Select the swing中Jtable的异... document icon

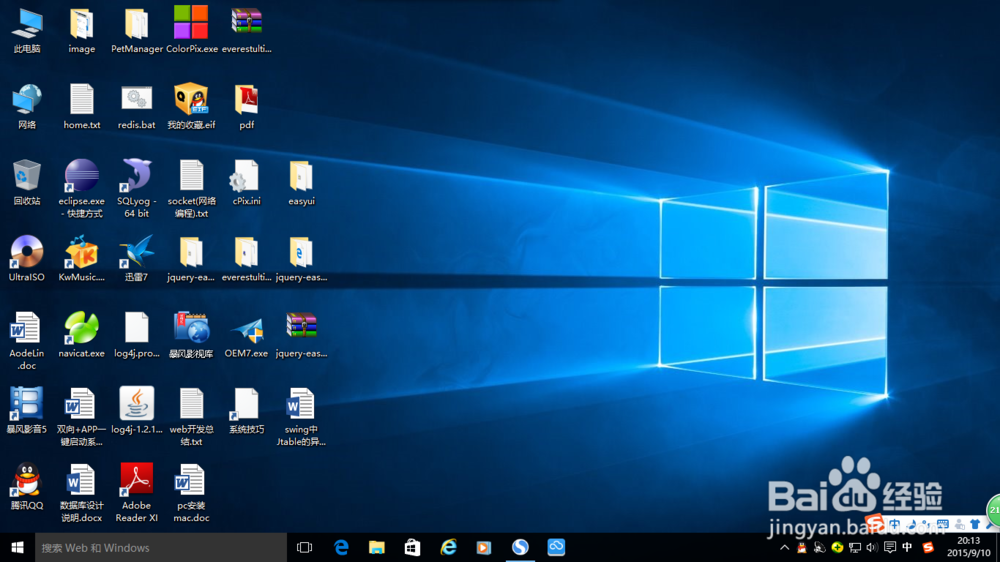(x=301, y=417)
